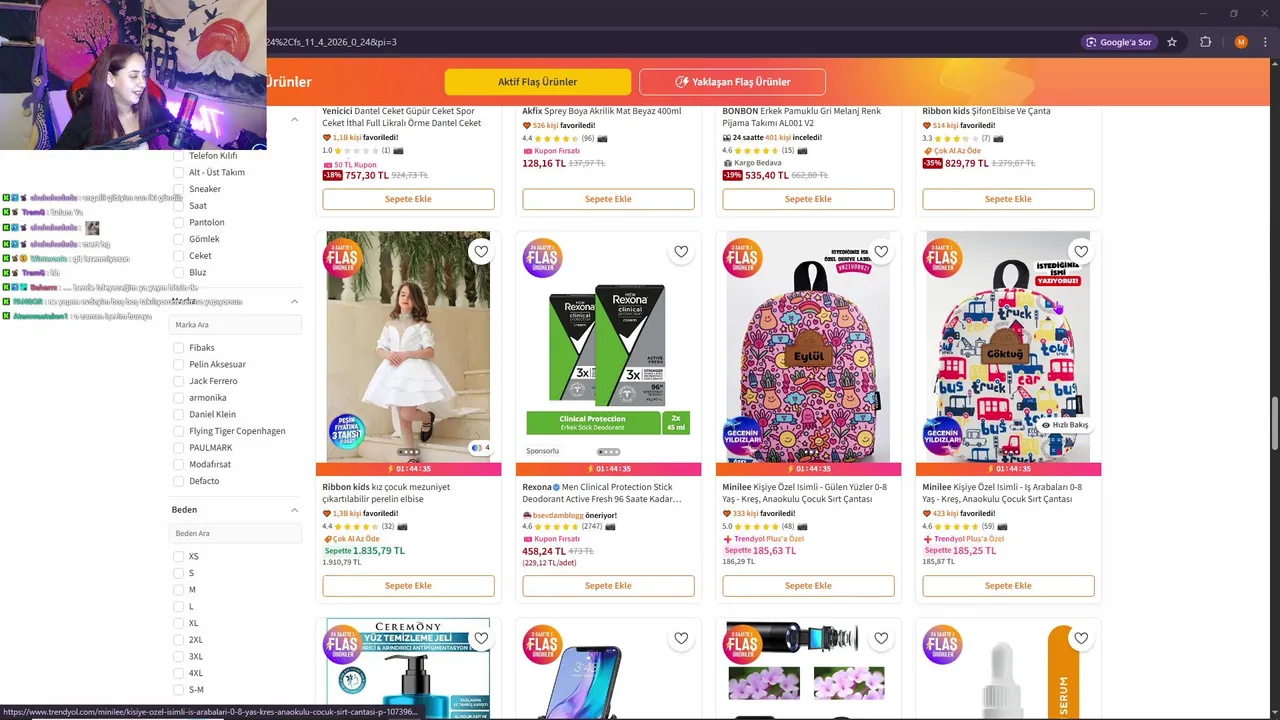
Task: Add the Eylül pink backpack to favorites
Action: coord(881,252)
